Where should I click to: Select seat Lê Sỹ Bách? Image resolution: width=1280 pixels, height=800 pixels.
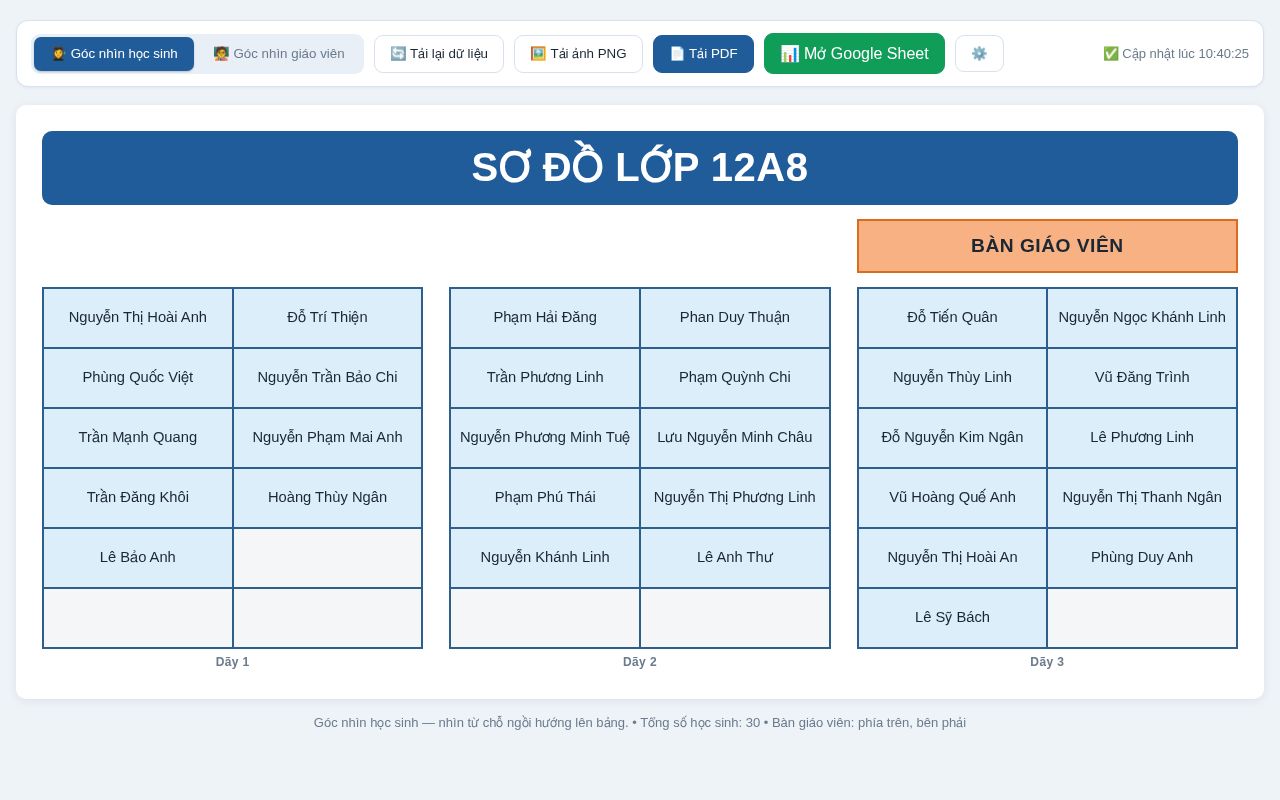pos(952,618)
